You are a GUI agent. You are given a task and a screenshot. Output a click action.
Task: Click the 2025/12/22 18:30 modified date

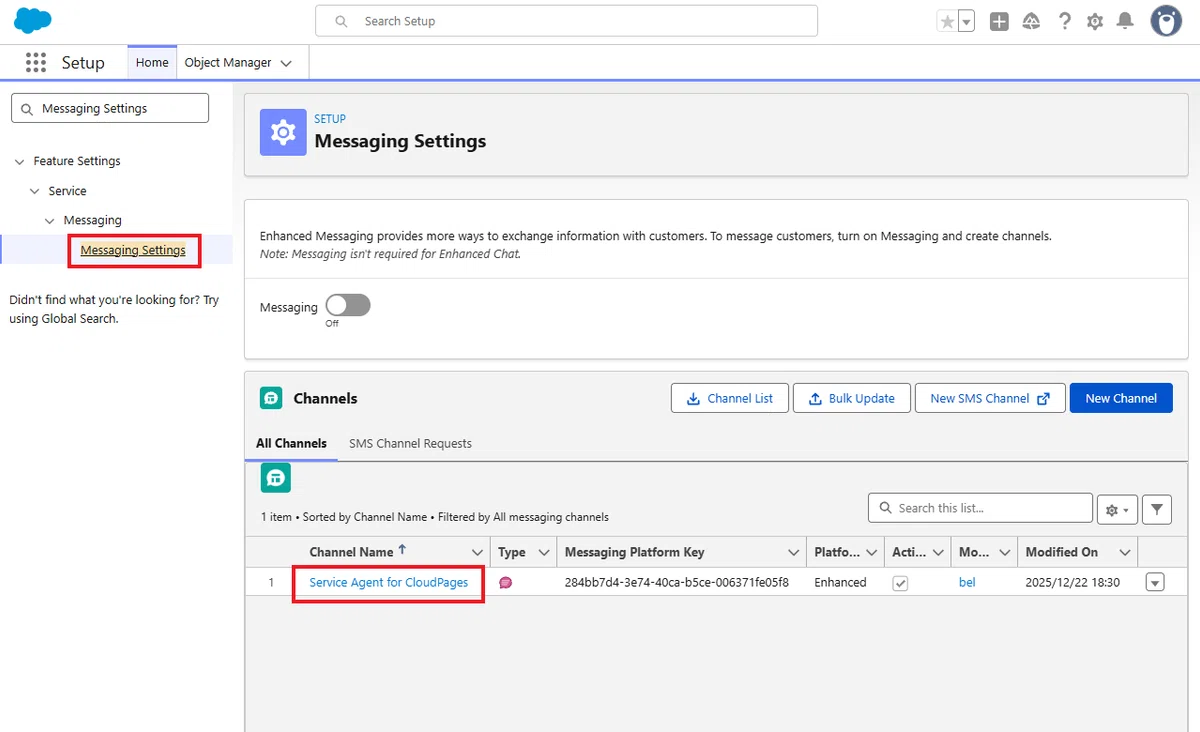1073,582
